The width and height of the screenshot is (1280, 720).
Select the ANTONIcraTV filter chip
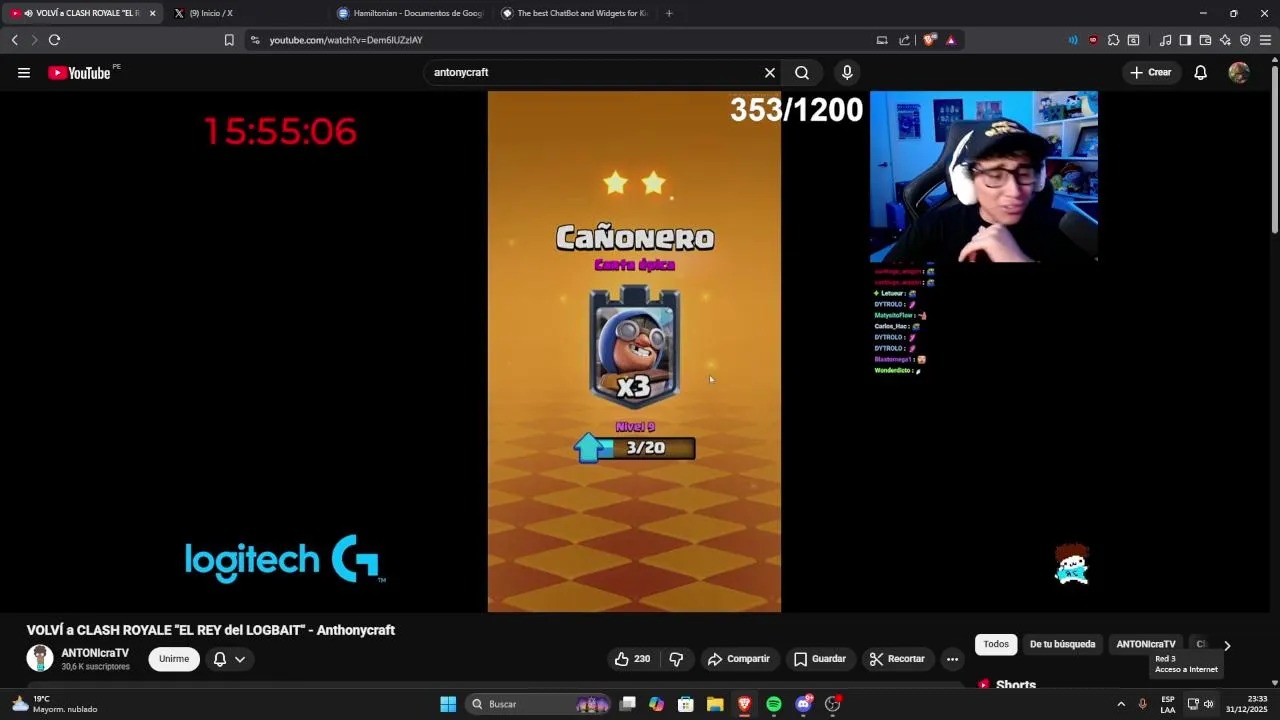1146,644
